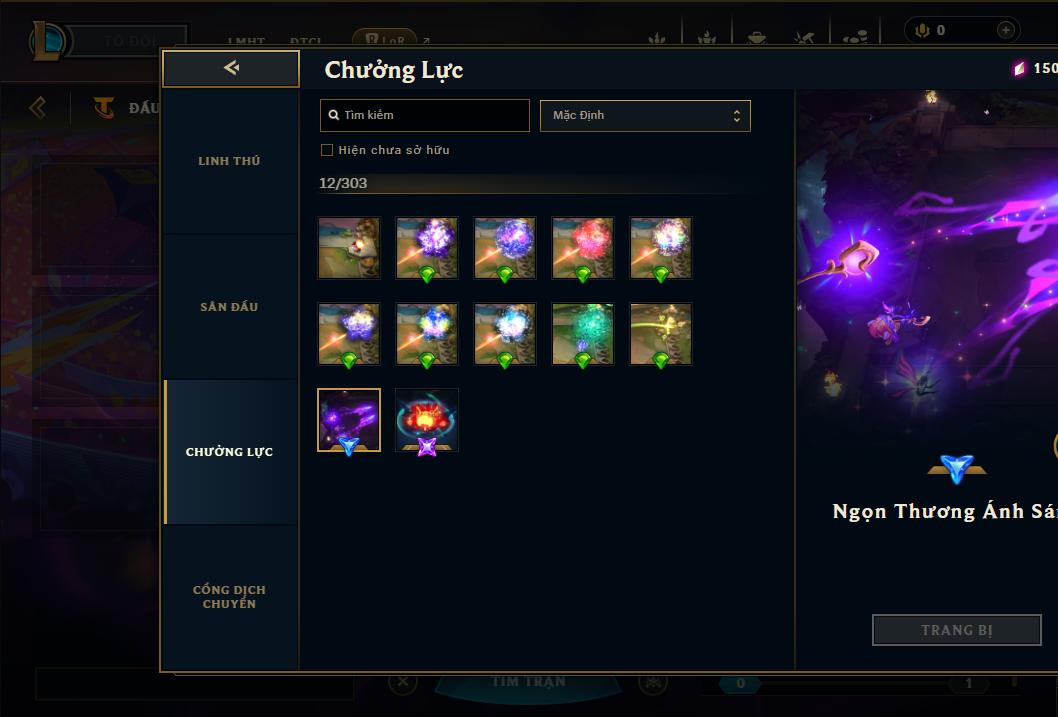Switch to the Linh Thú tab
Image resolution: width=1058 pixels, height=717 pixels.
click(x=229, y=161)
